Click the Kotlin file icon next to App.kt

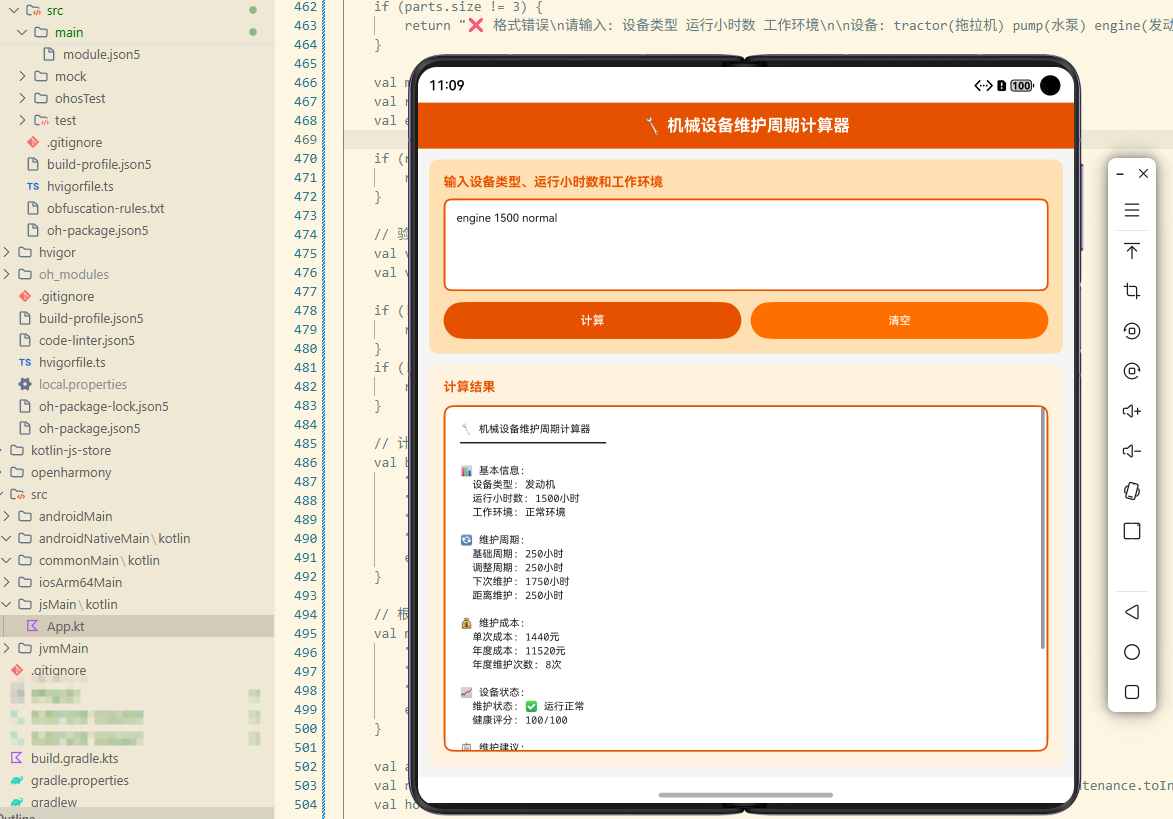click(32, 626)
